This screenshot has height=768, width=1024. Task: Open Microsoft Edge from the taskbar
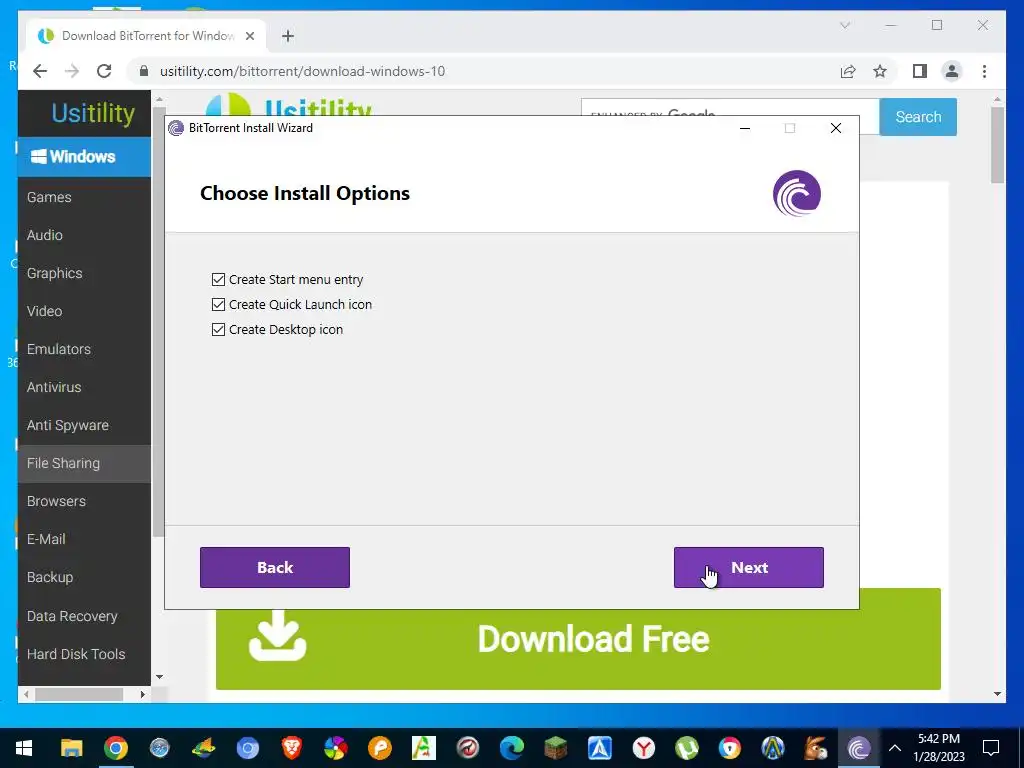tap(511, 748)
